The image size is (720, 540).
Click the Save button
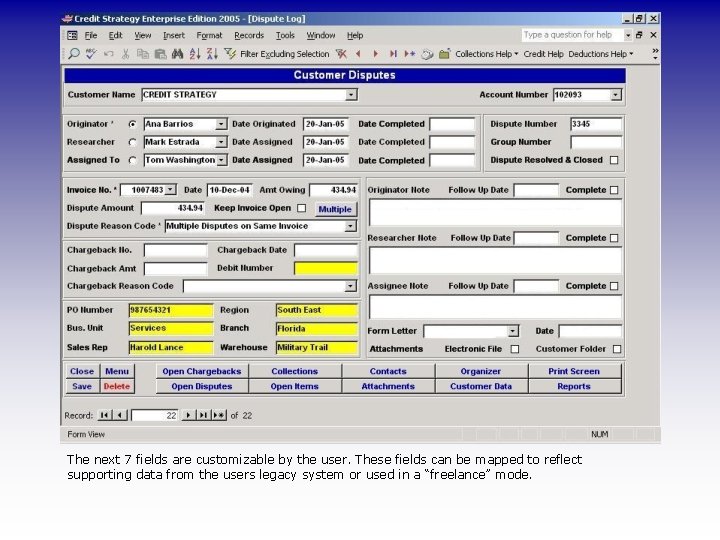[x=82, y=386]
